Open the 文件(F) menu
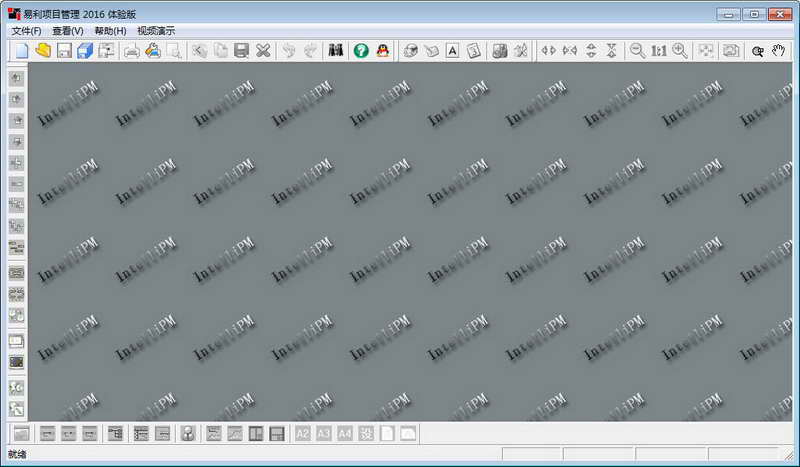Image resolution: width=800 pixels, height=467 pixels. 27,31
